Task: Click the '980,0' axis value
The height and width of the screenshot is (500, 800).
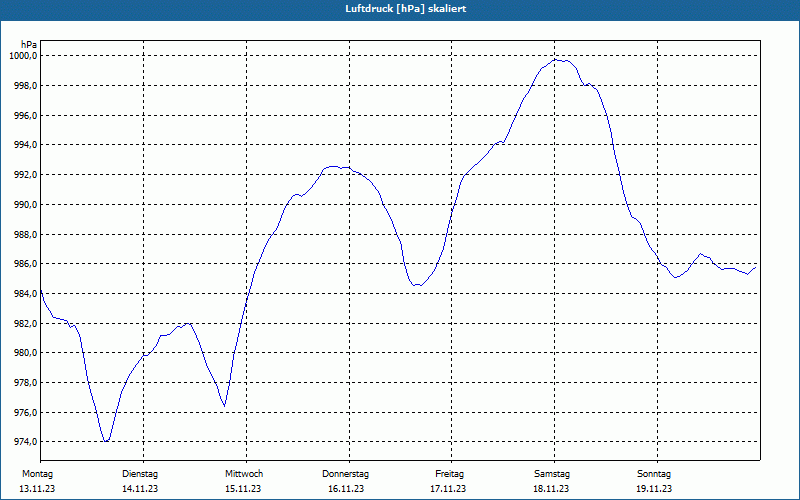Action: (26, 353)
